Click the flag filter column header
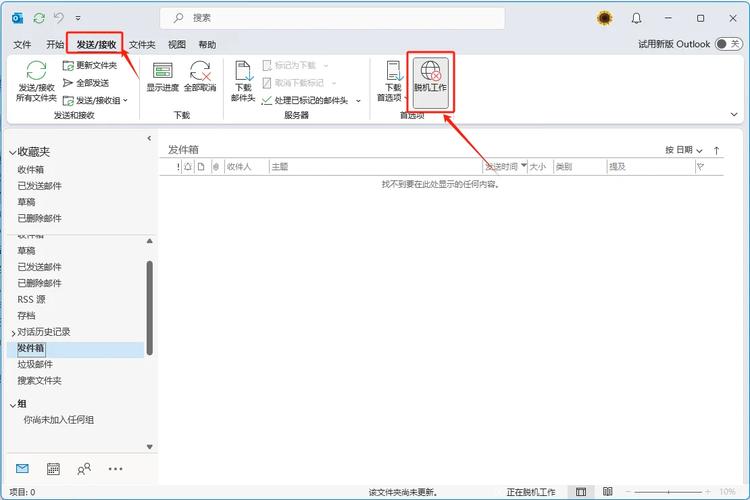Screen dimensions: 750x500 coord(701,167)
